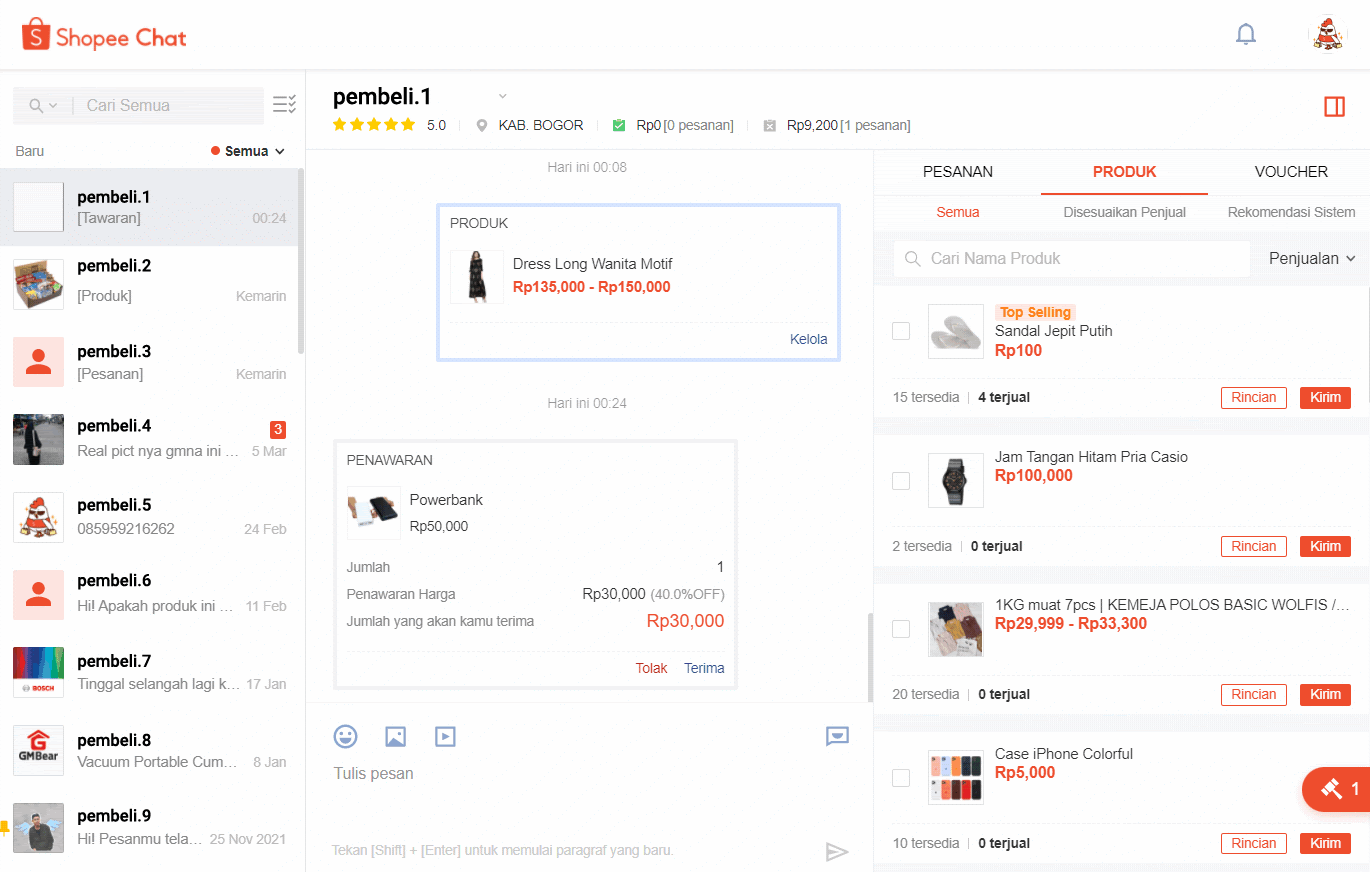The image size is (1370, 872).
Task: Check the Jam Tangan Hitam Pria Casio product
Action: [901, 480]
